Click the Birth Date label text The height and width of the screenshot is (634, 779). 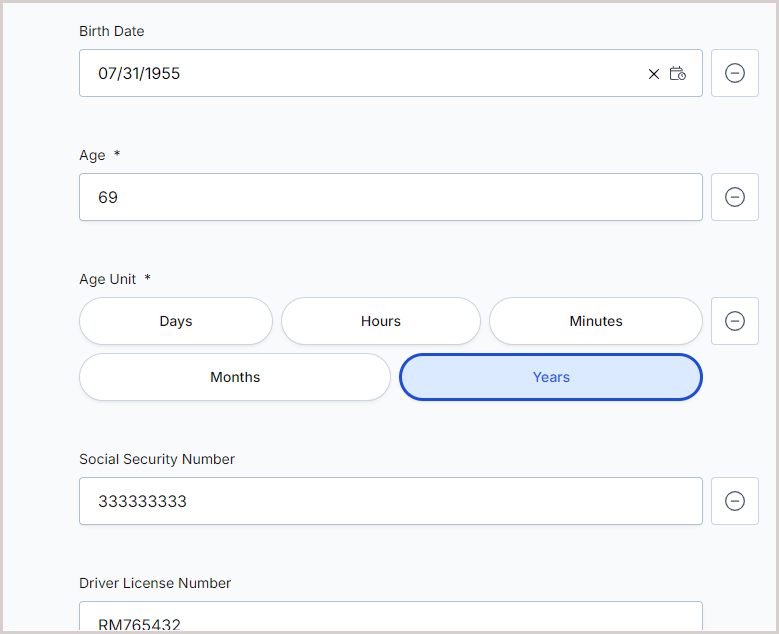(112, 31)
